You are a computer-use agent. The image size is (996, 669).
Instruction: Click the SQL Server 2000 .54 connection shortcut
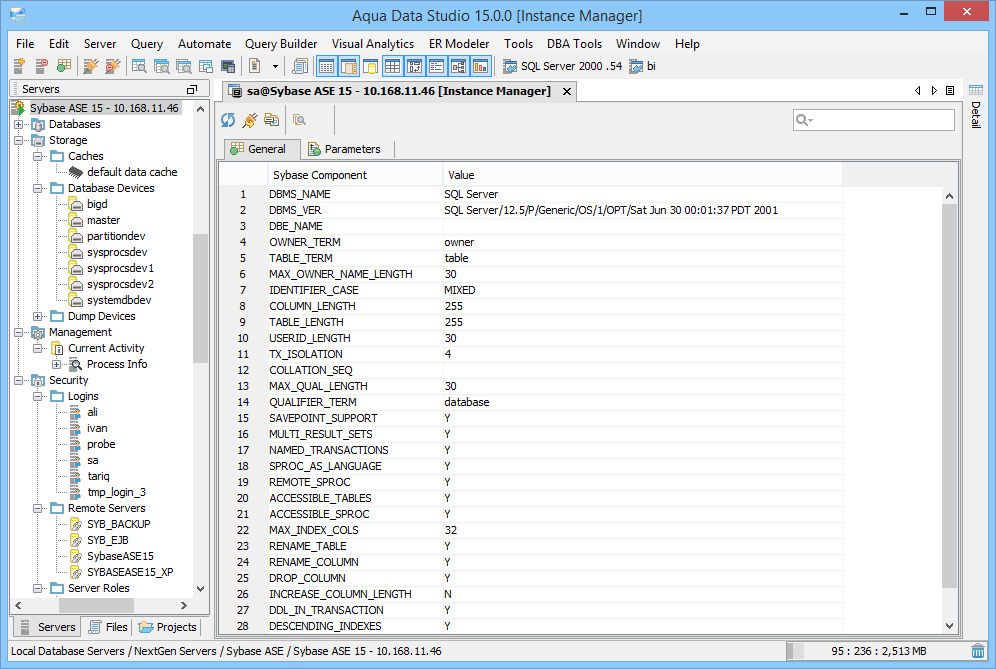click(x=563, y=66)
